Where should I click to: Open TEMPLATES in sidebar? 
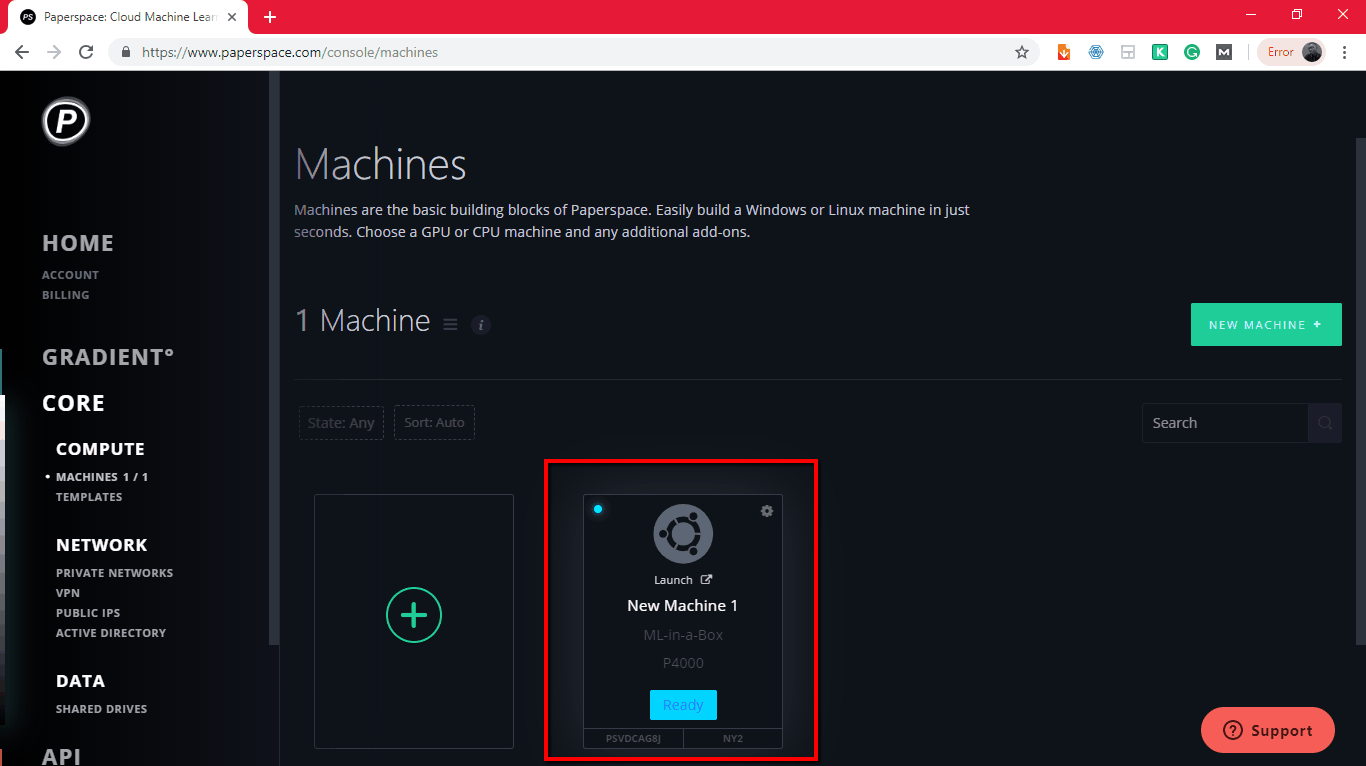click(x=89, y=497)
